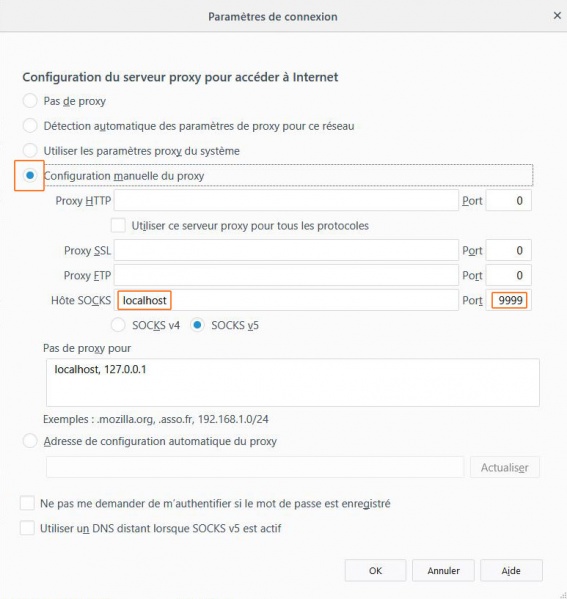Select 'Configuration manuelle du proxy' radio button

30,175
